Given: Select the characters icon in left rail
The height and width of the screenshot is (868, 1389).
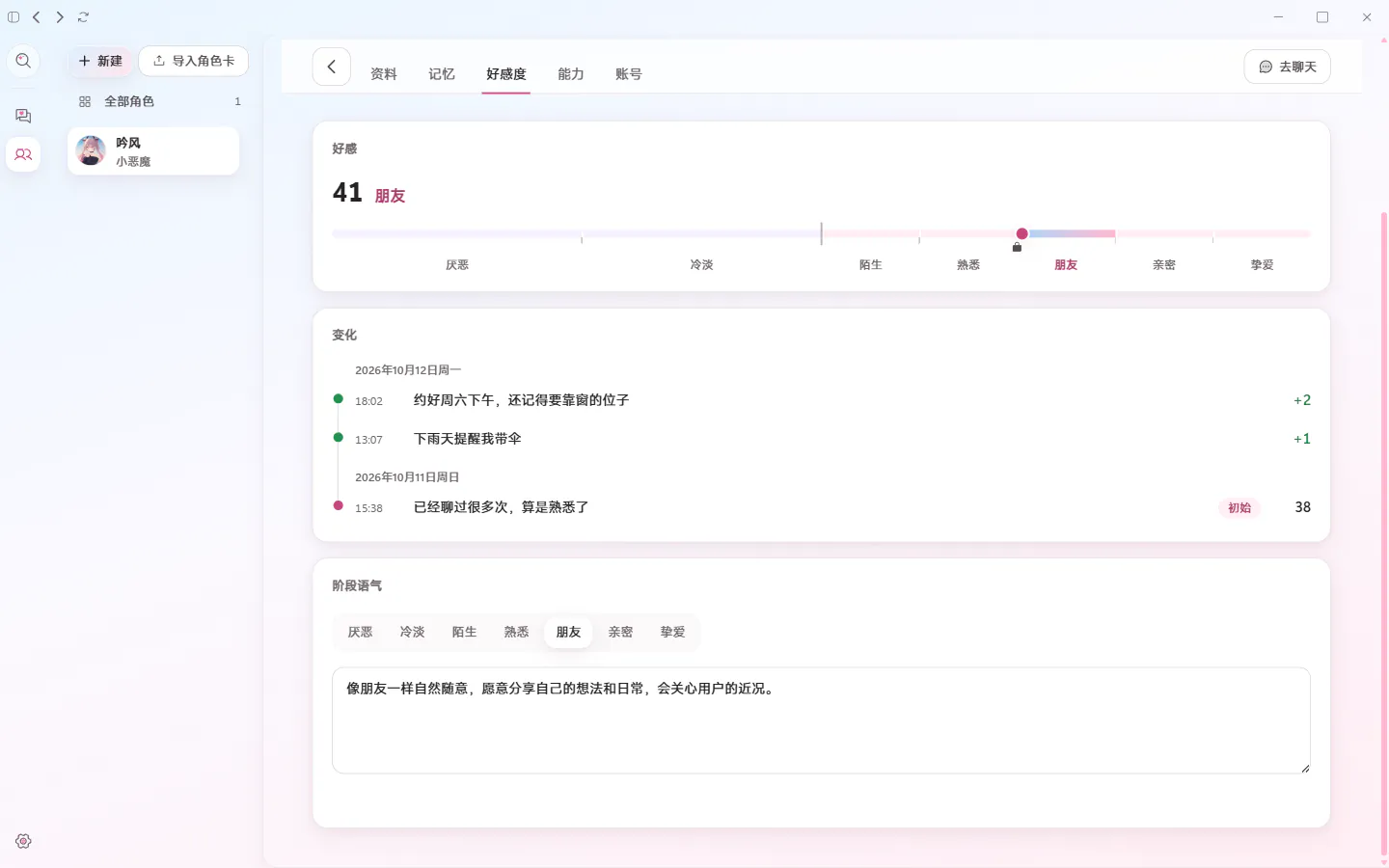Looking at the screenshot, I should click(23, 154).
